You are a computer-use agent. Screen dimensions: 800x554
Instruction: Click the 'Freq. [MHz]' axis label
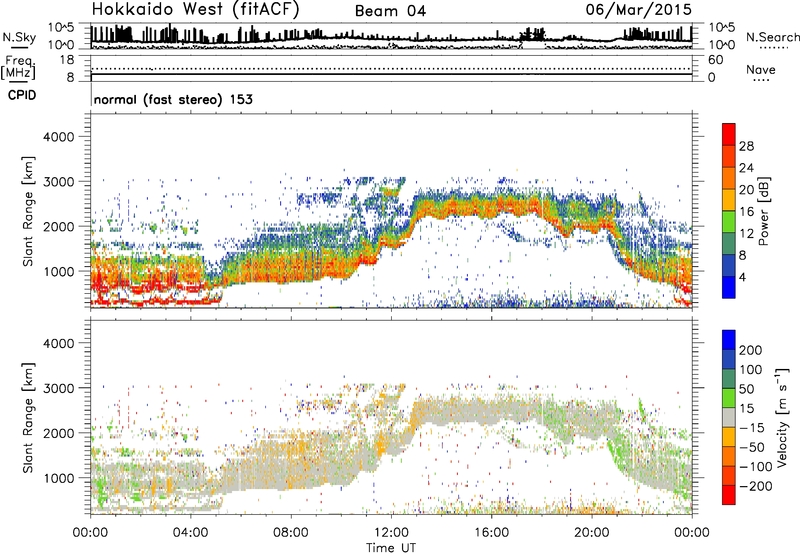tap(18, 67)
